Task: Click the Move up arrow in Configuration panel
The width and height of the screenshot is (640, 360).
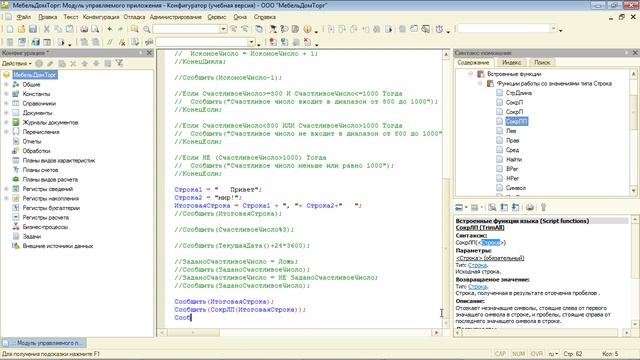Action: (x=84, y=63)
